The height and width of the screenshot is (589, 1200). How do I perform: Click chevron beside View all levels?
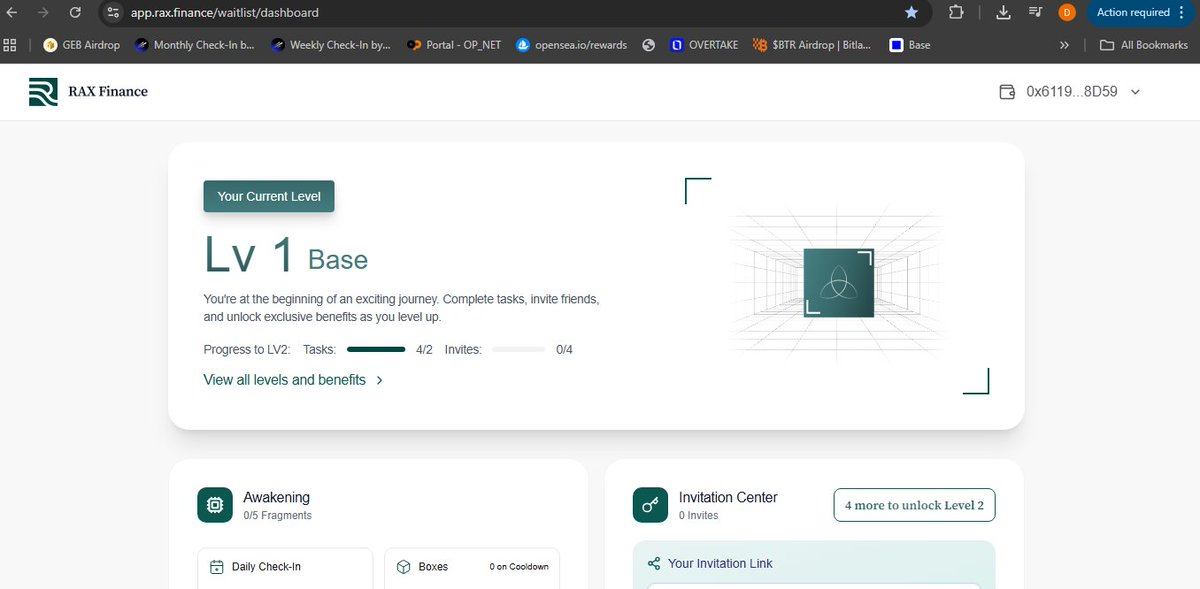click(380, 380)
